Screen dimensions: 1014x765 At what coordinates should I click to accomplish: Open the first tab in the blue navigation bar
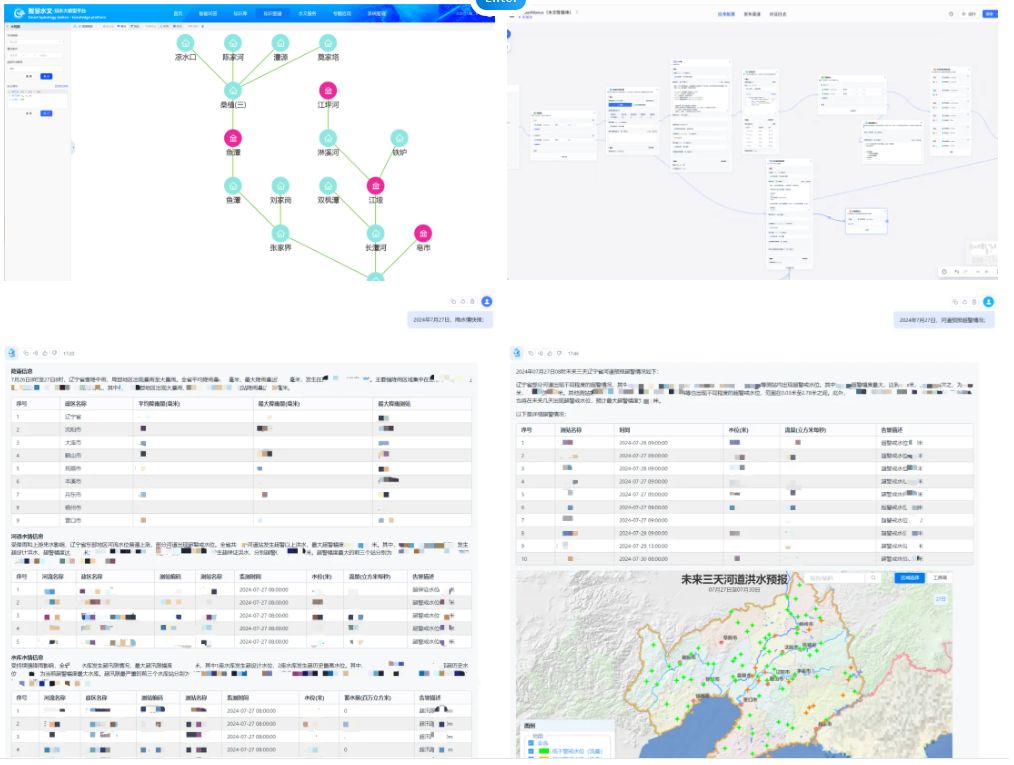click(x=178, y=13)
